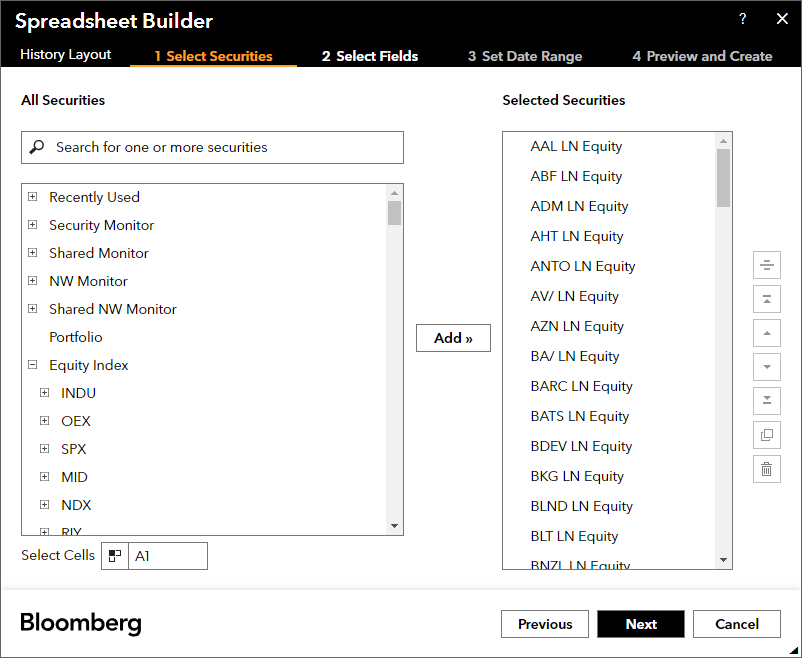Click the Previous button
The width and height of the screenshot is (802, 658).
[x=545, y=624]
